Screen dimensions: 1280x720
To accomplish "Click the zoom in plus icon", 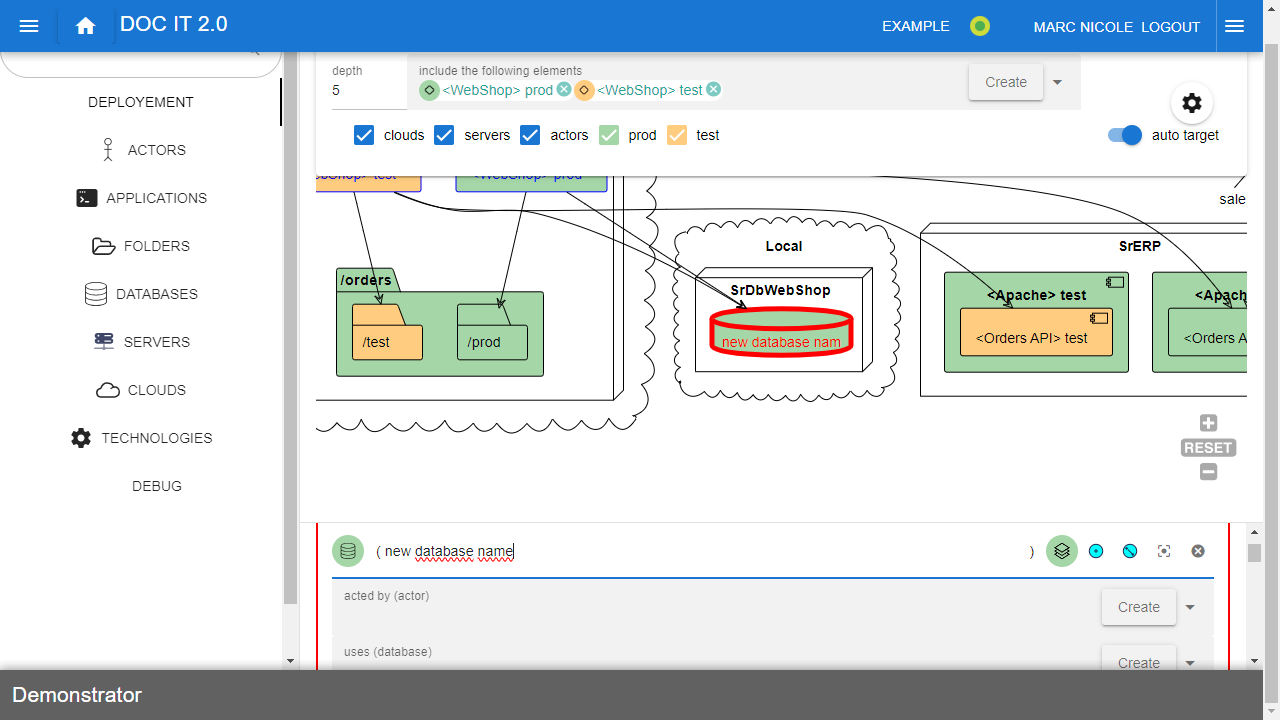I will click(x=1208, y=423).
